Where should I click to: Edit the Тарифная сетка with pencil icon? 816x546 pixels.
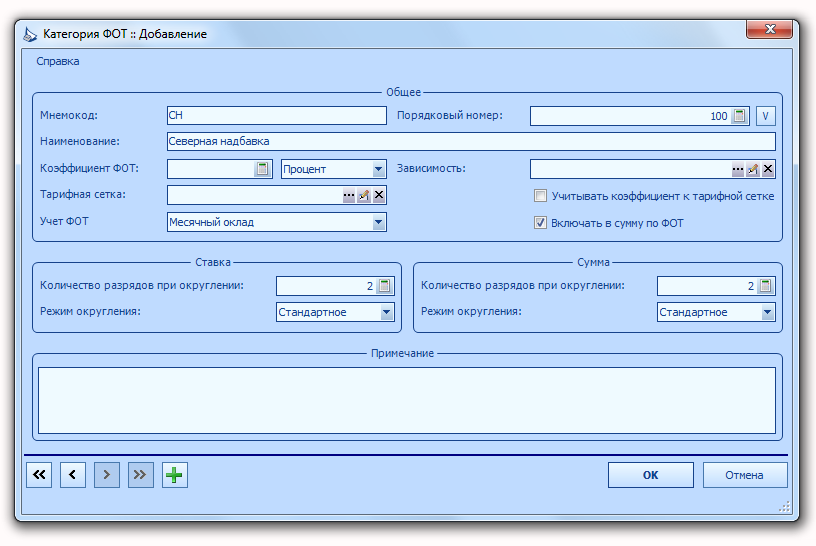pos(364,195)
